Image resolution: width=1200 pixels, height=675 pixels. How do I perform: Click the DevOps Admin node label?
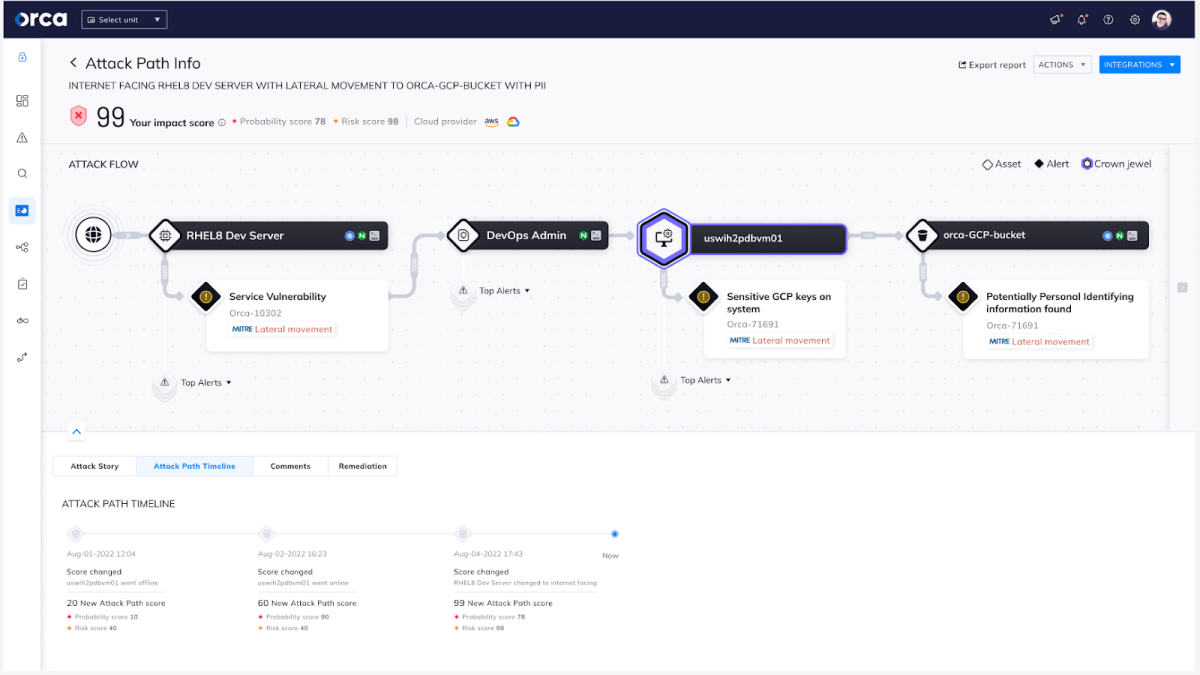pos(526,236)
